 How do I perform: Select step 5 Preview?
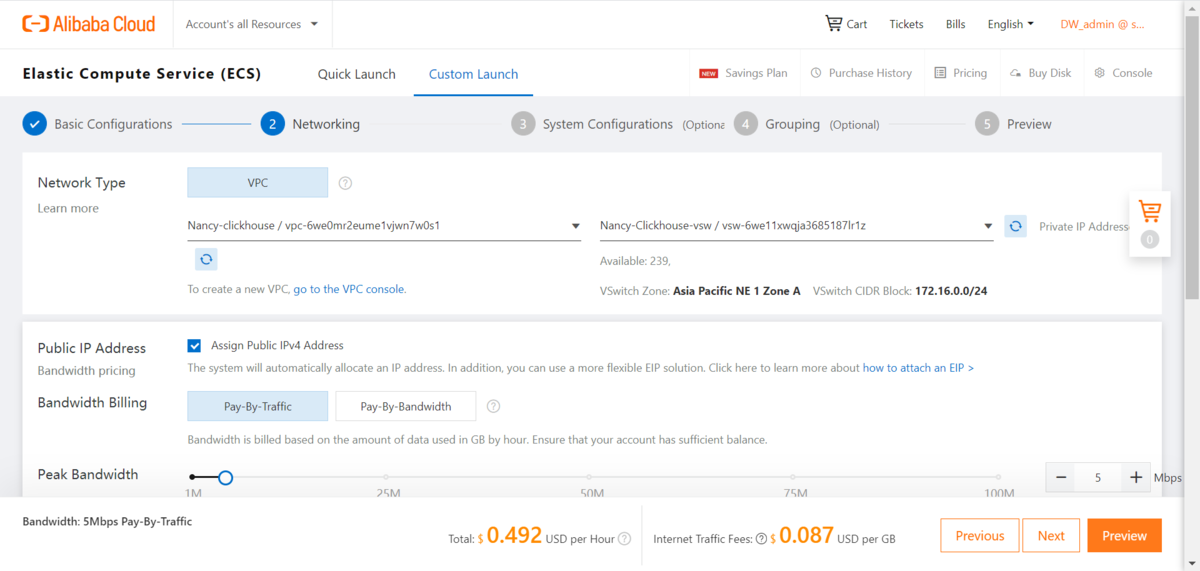tap(1014, 124)
